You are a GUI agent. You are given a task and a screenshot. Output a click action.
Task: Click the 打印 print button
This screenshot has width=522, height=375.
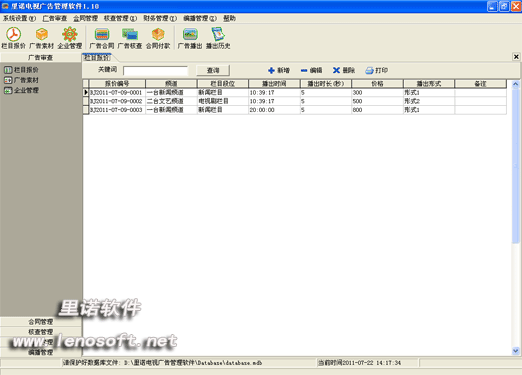coord(377,70)
